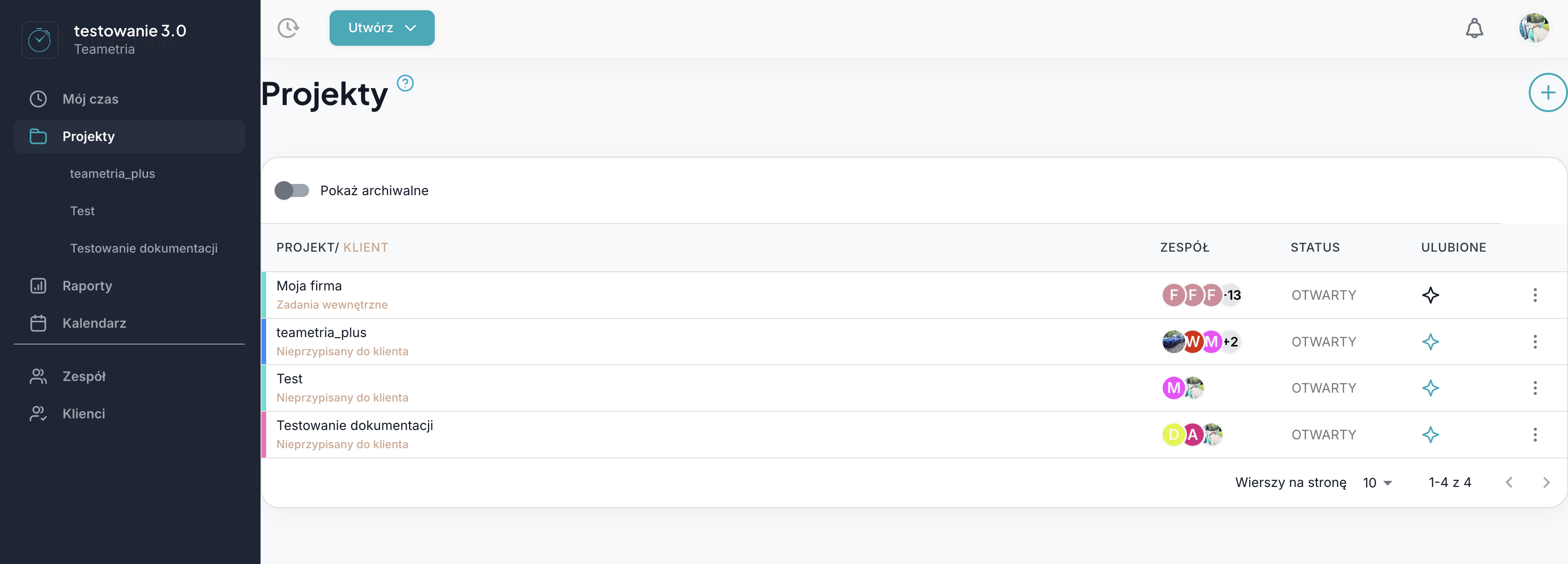Open the notifications bell
Image resolution: width=1568 pixels, height=564 pixels.
pyautogui.click(x=1474, y=28)
